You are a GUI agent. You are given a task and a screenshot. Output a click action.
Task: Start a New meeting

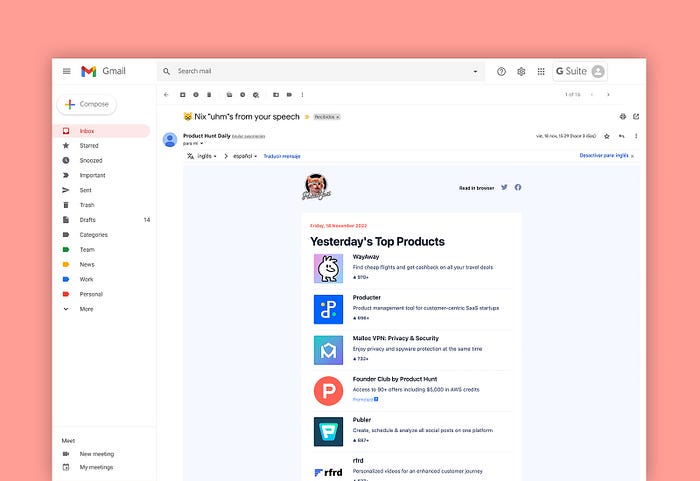click(x=97, y=454)
